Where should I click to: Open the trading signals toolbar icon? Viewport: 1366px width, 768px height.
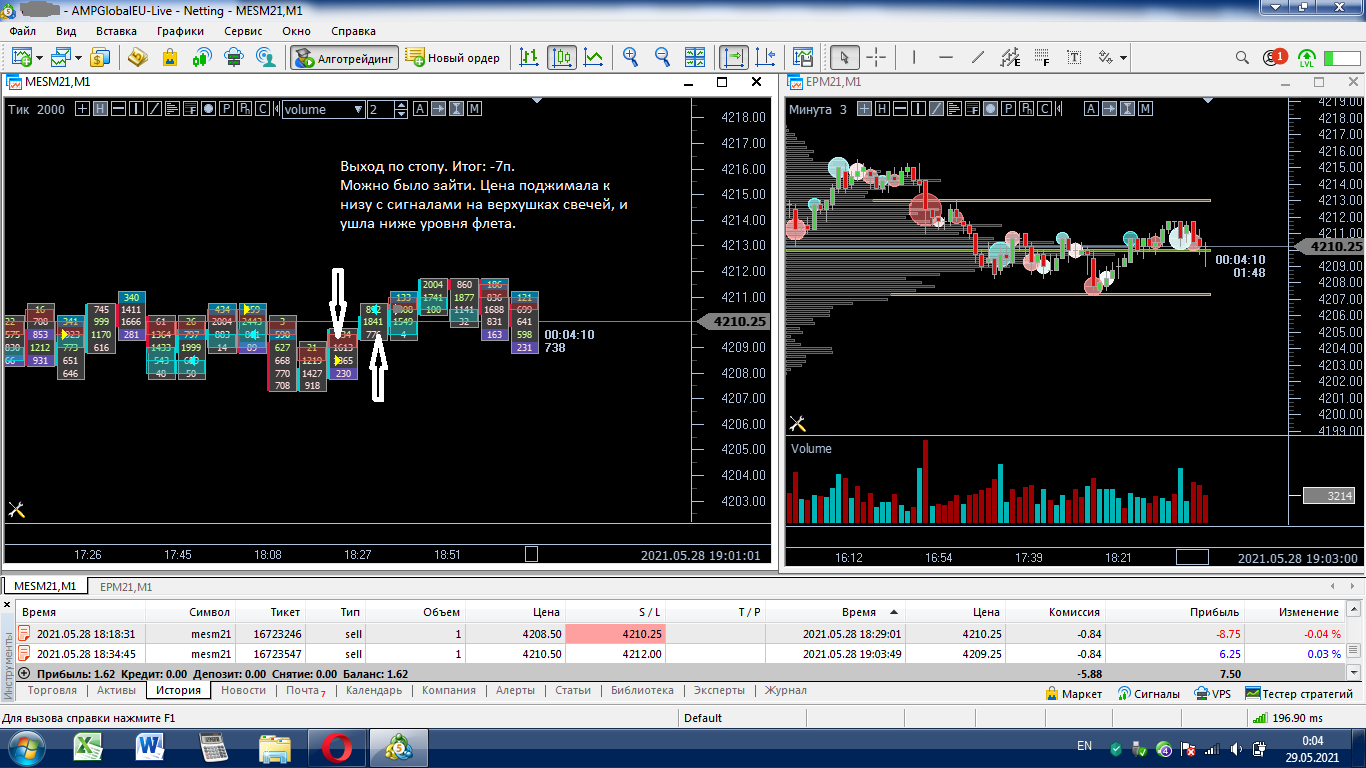click(x=202, y=57)
